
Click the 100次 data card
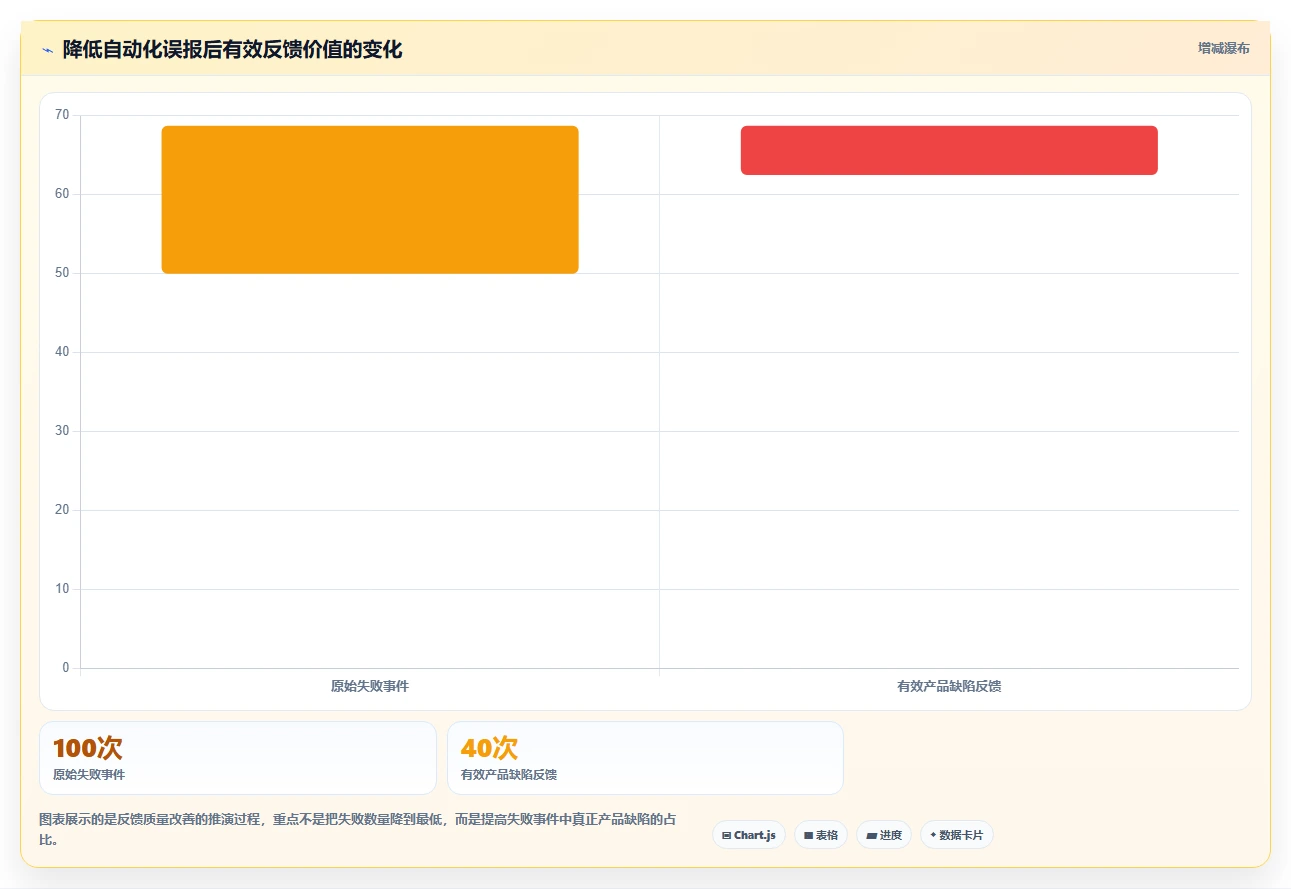[238, 758]
